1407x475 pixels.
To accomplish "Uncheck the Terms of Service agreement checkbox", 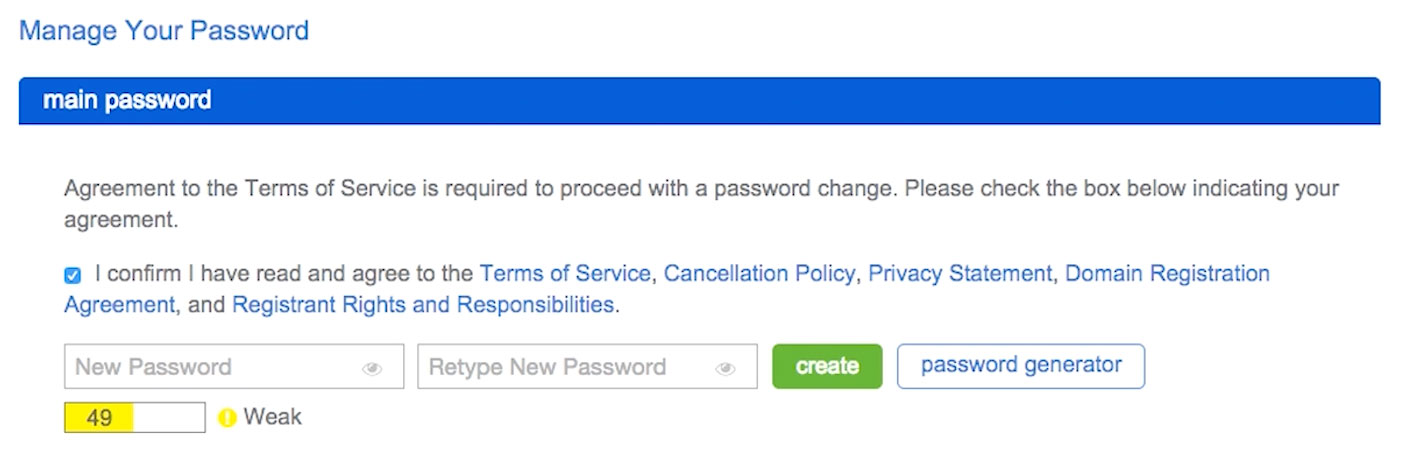I will (72, 276).
